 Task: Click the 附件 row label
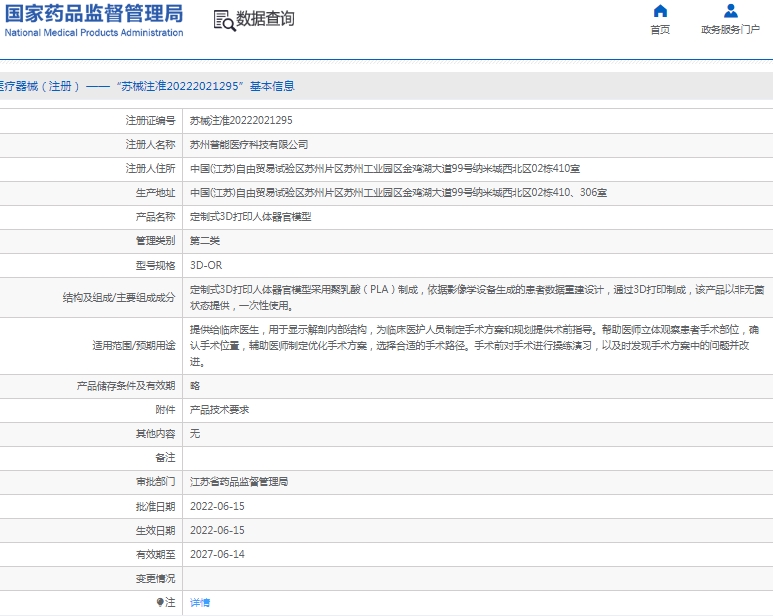pos(165,410)
